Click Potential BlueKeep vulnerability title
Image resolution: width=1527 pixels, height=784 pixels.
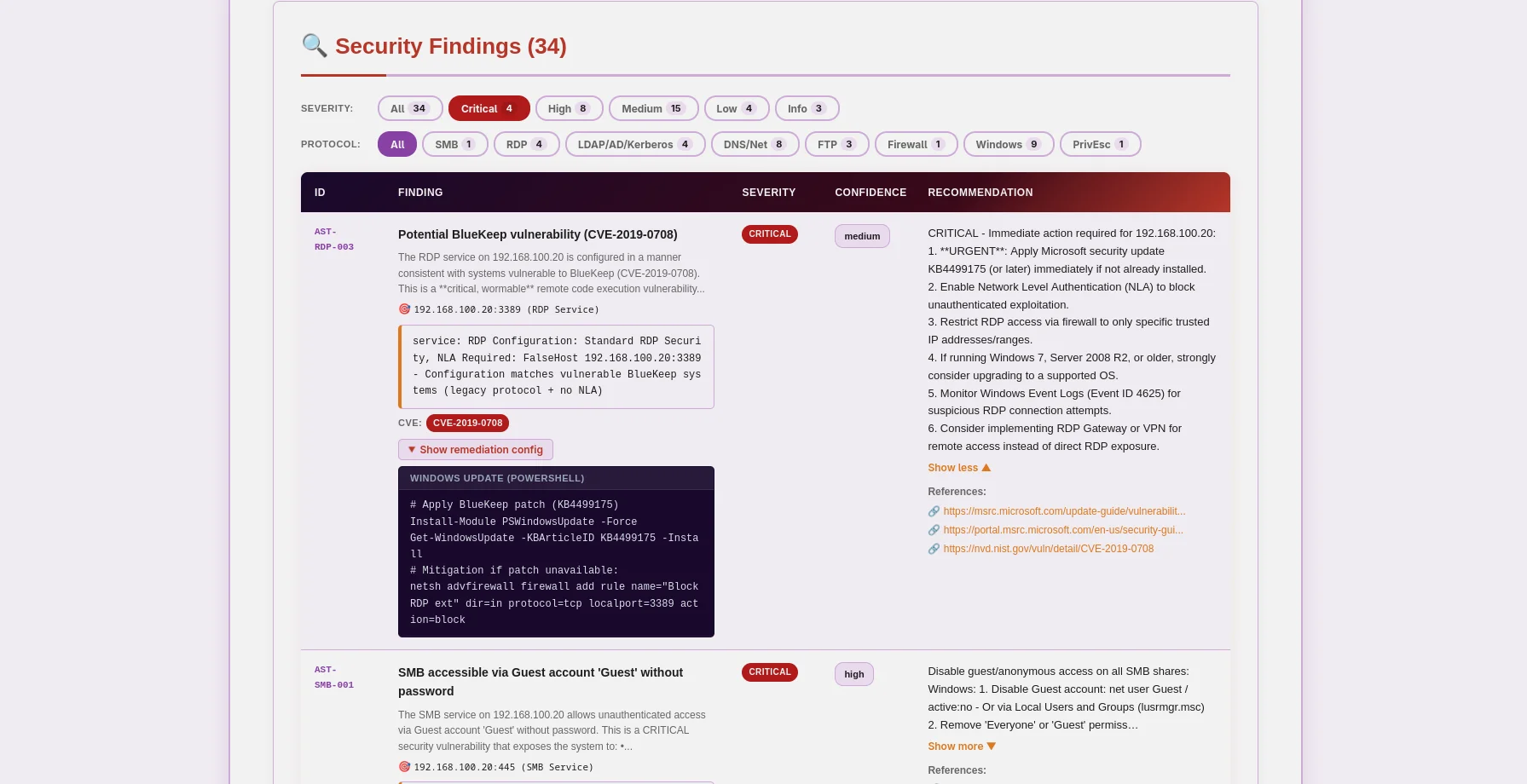(537, 234)
